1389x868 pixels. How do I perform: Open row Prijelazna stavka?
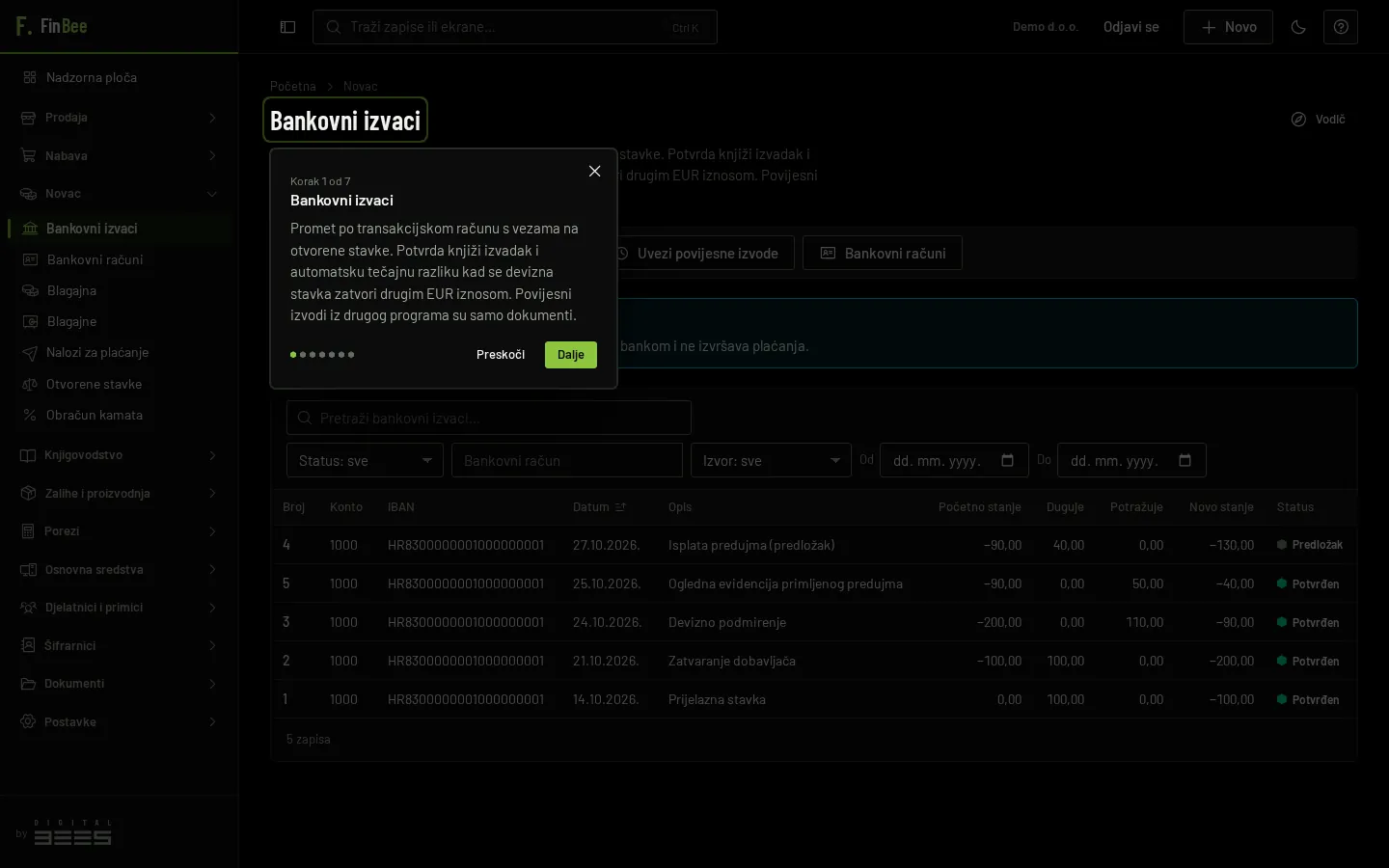tap(814, 699)
